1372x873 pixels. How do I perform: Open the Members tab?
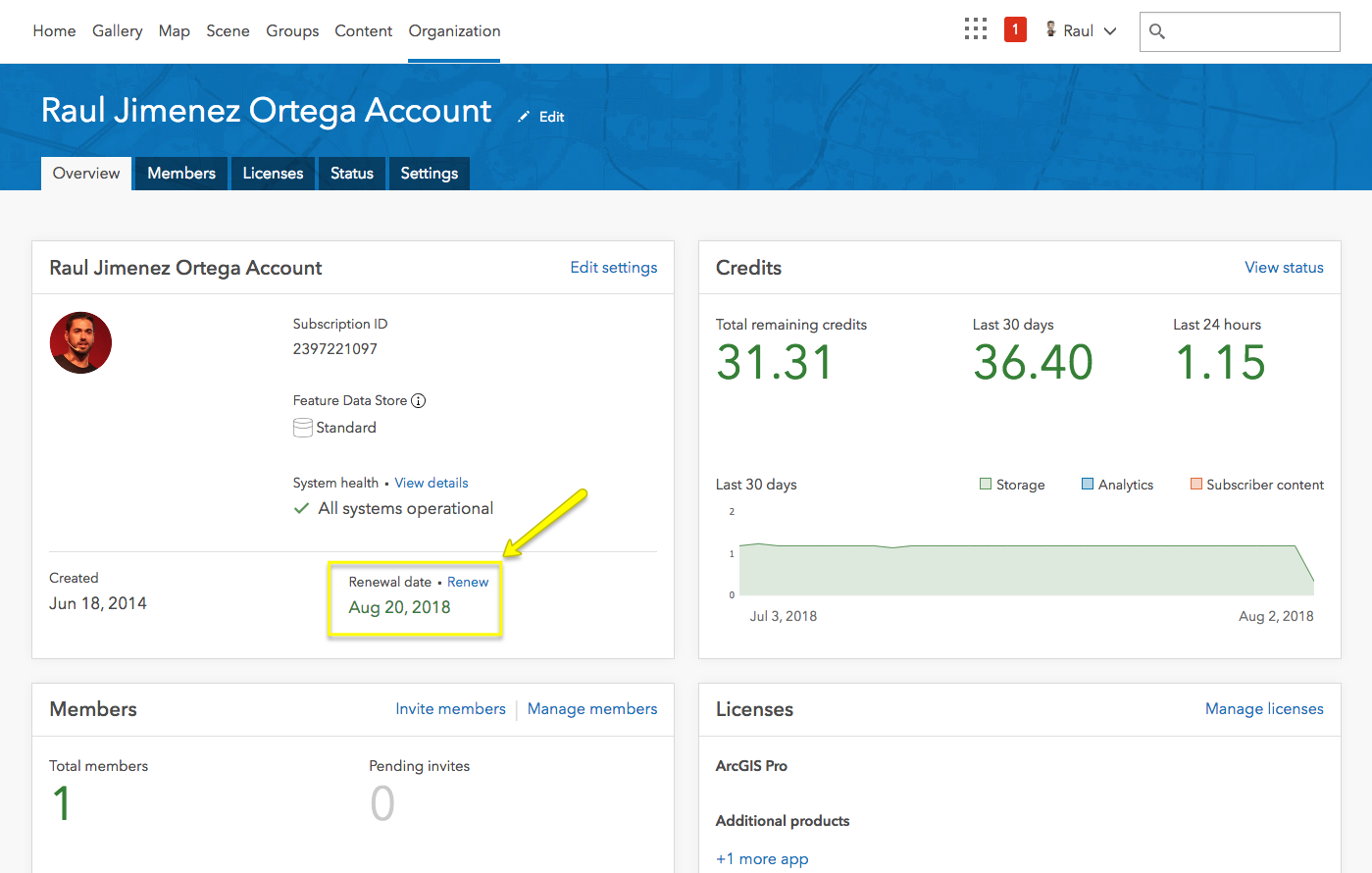pyautogui.click(x=181, y=174)
